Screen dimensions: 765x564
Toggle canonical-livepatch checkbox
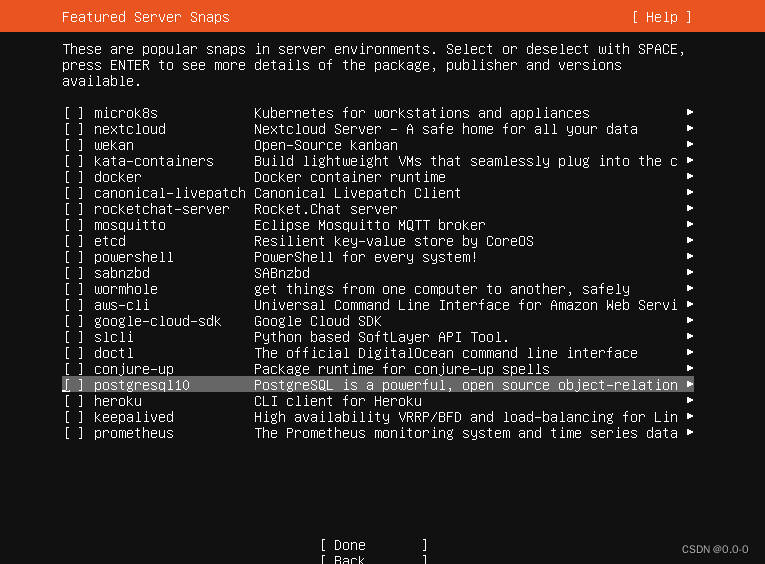click(74, 193)
